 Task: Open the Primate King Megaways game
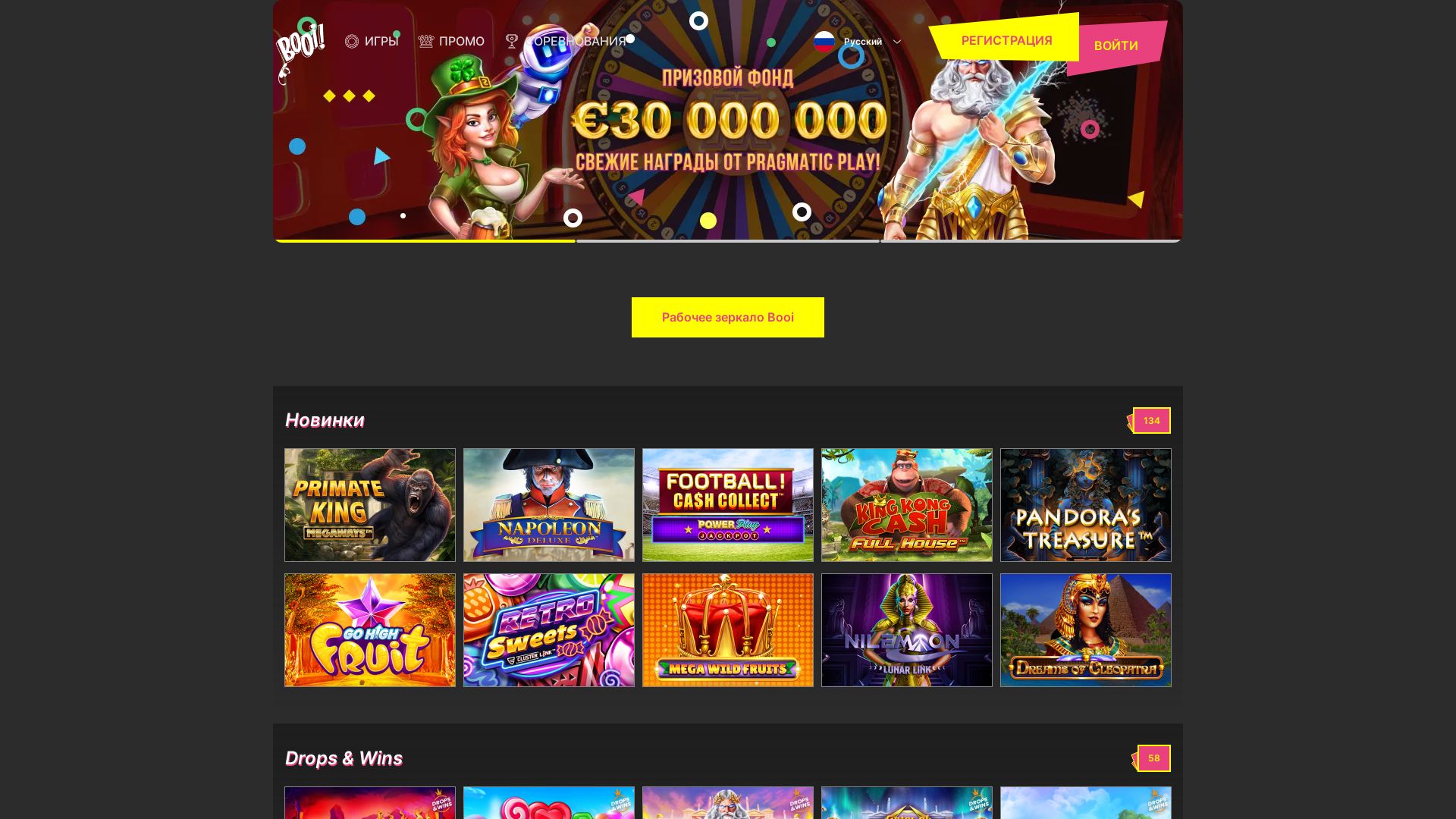(370, 505)
